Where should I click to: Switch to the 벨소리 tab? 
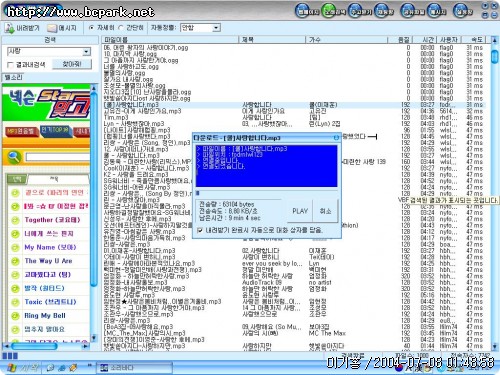click(x=13, y=77)
